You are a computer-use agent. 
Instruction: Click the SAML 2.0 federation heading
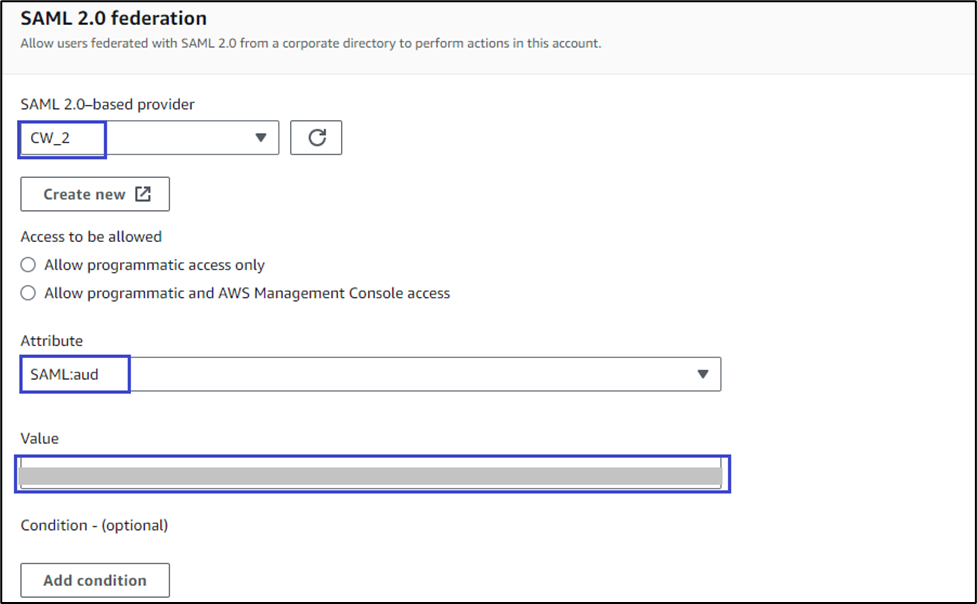114,18
